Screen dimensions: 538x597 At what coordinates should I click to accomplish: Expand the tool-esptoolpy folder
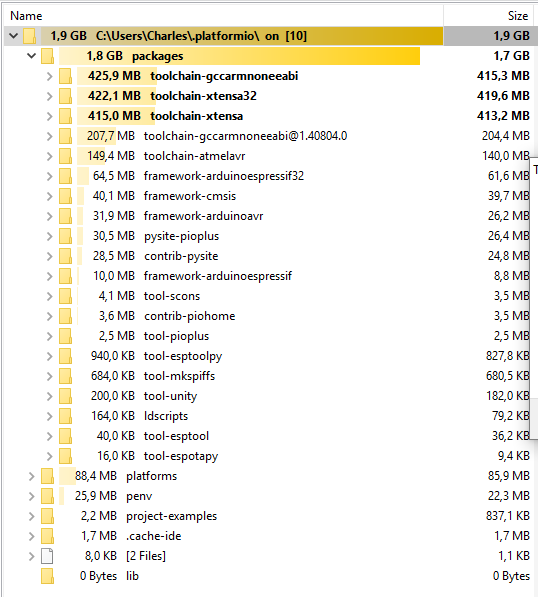(x=49, y=356)
